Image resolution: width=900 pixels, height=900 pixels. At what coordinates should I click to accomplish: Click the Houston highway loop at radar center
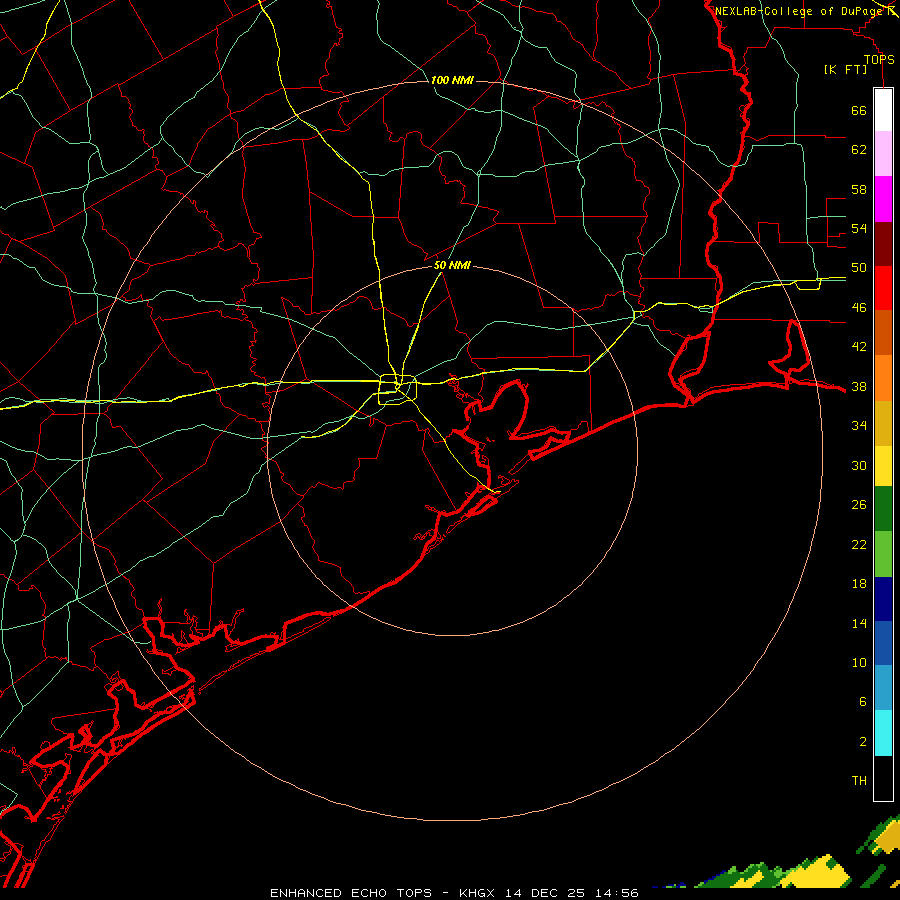(x=397, y=389)
